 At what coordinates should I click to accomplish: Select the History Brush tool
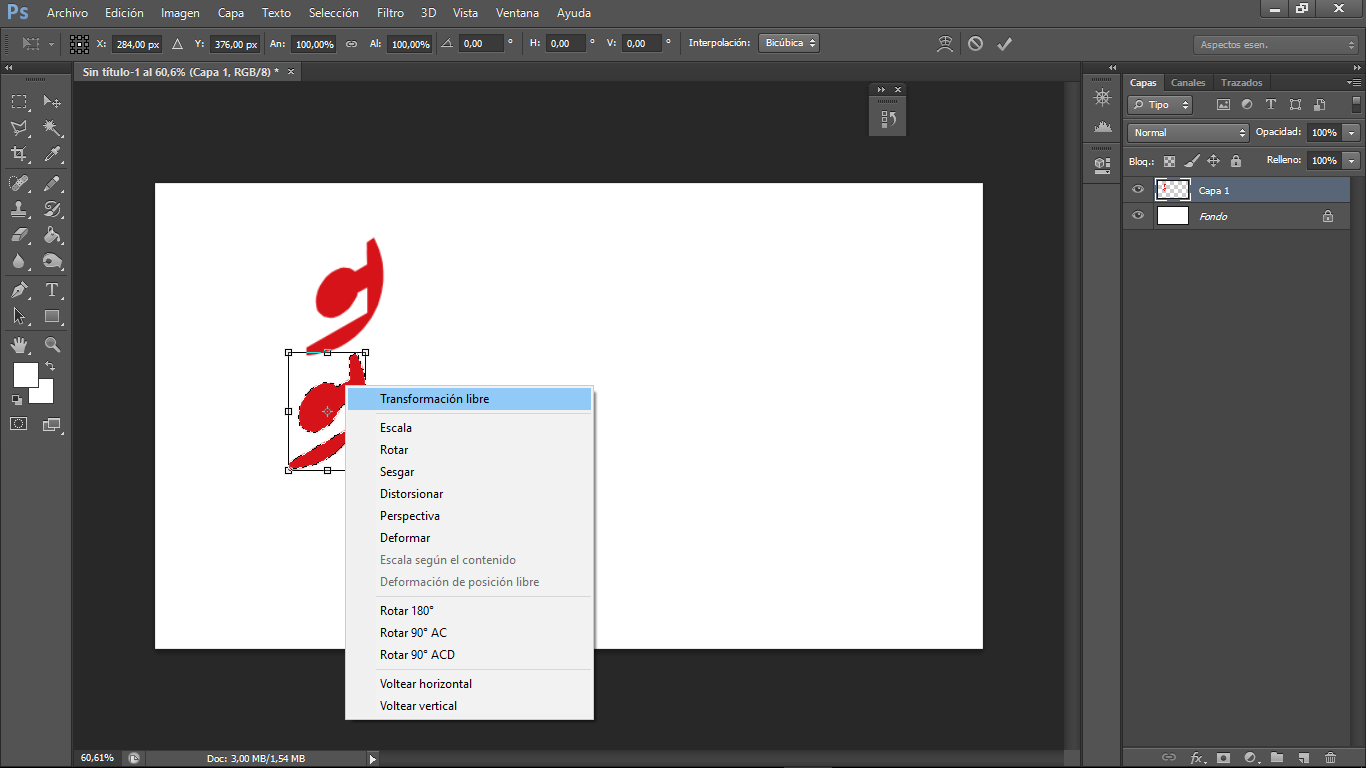click(x=52, y=209)
